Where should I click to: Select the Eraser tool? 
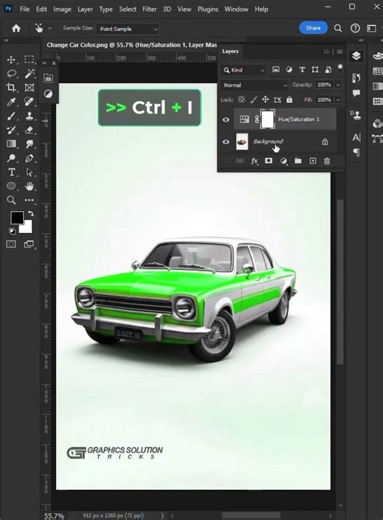[x=29, y=130]
